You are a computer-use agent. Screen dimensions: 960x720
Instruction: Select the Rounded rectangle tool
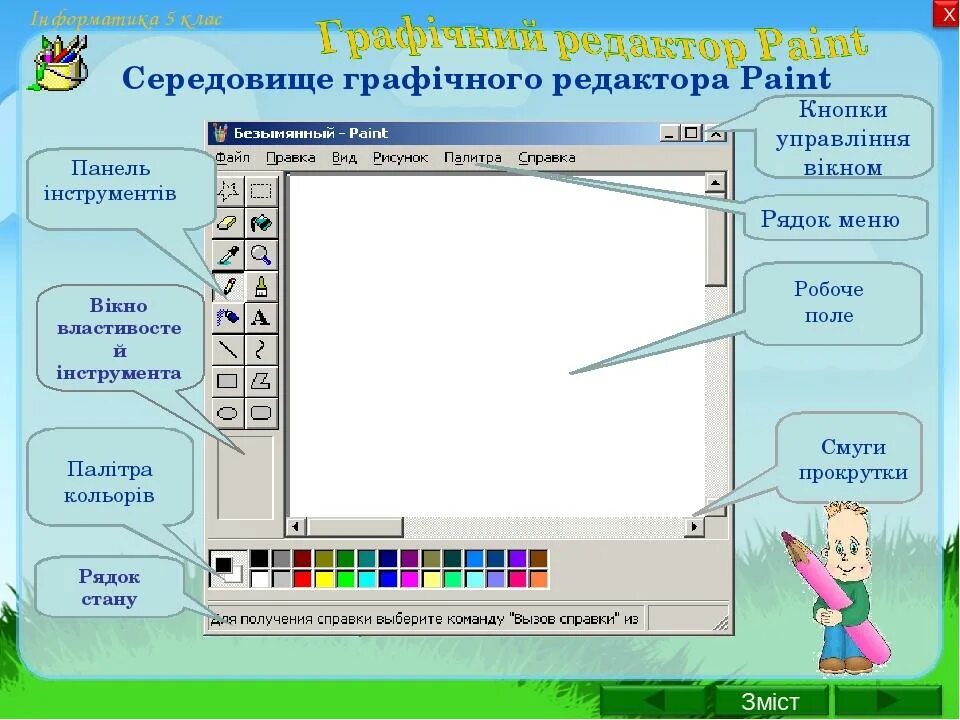[x=261, y=413]
